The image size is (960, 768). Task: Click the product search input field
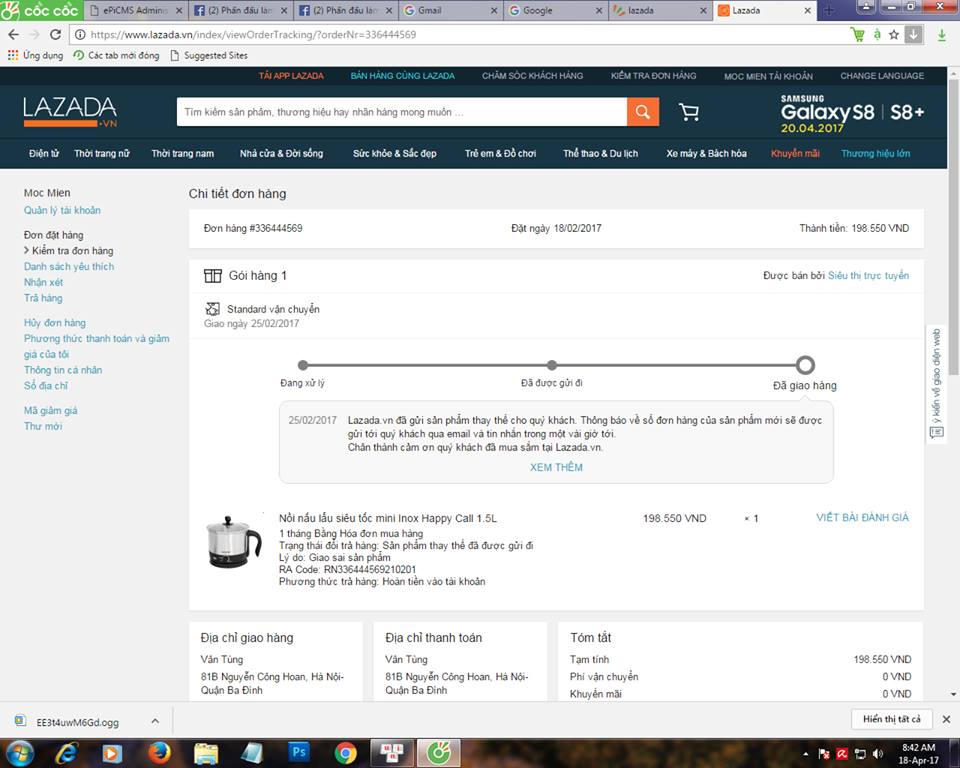[x=401, y=112]
